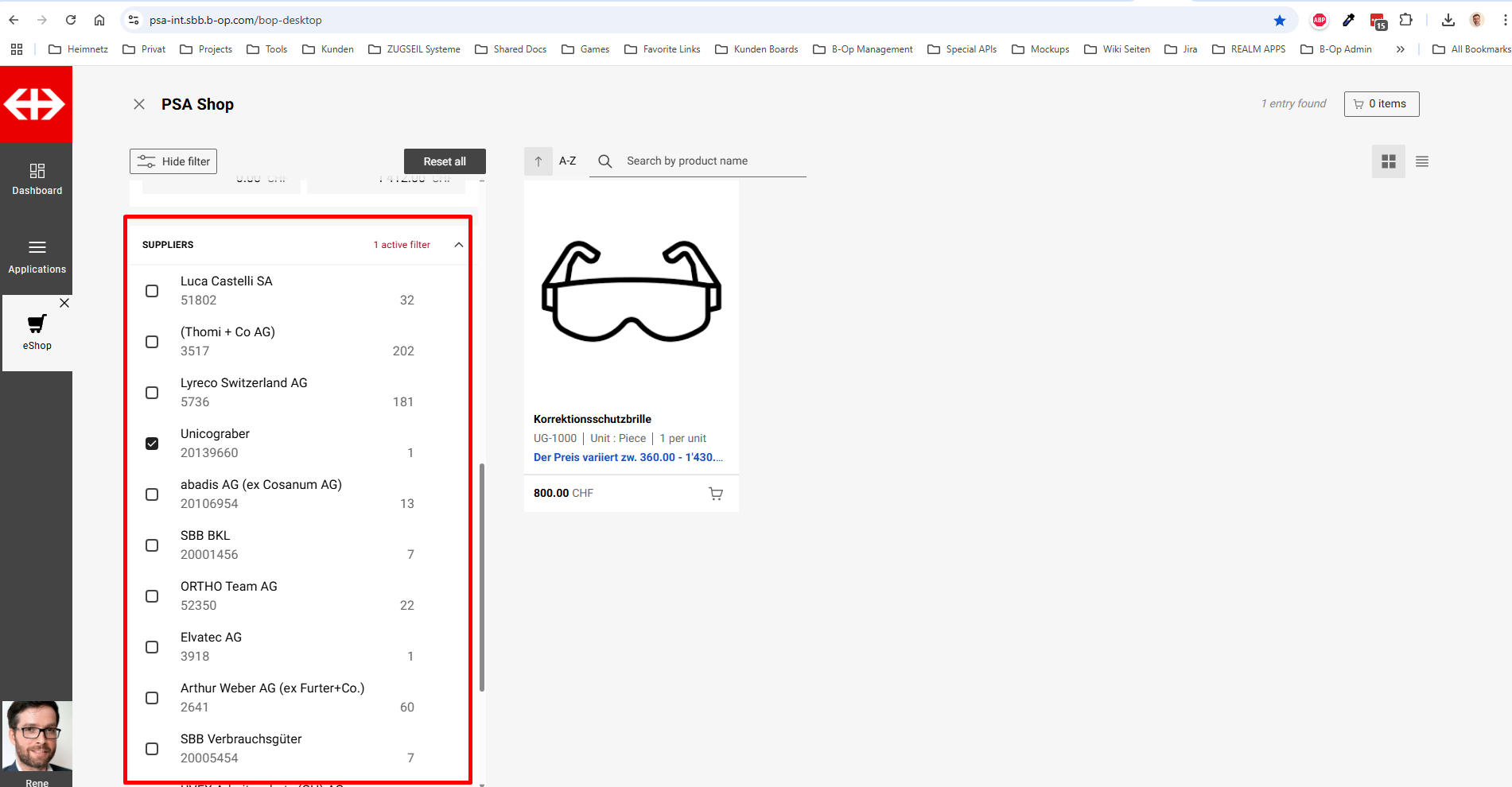This screenshot has width=1512, height=787.
Task: Open the eShop sidebar app
Action: (x=37, y=332)
